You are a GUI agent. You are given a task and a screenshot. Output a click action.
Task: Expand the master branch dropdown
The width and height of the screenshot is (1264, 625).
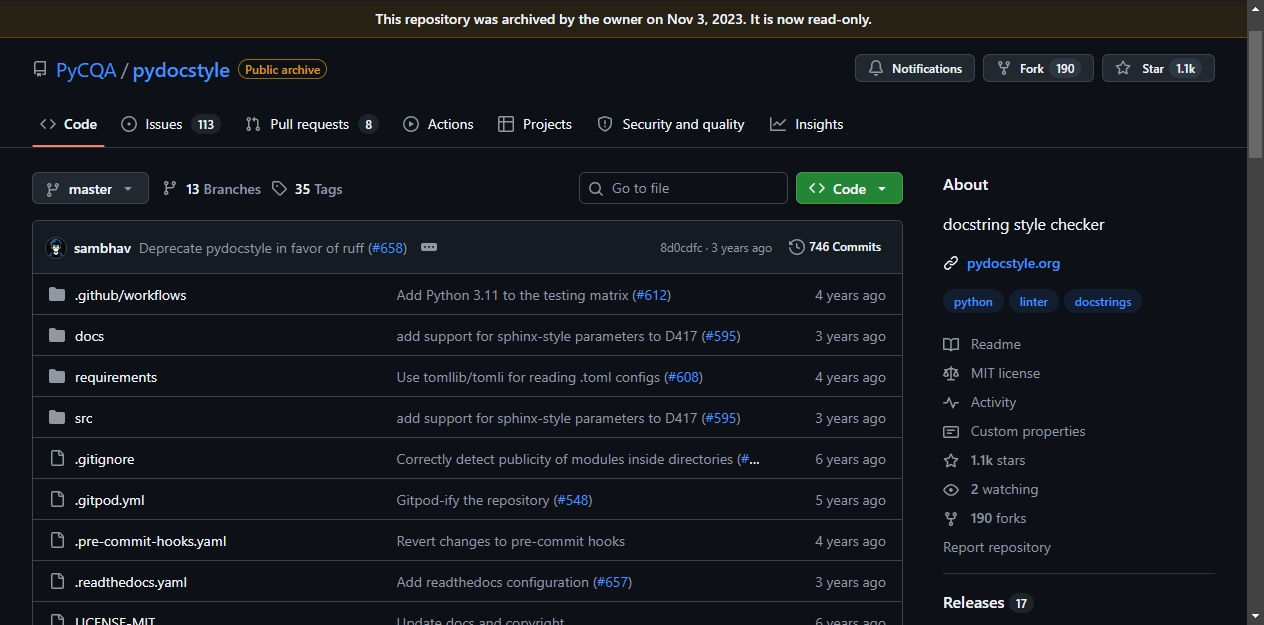click(90, 189)
